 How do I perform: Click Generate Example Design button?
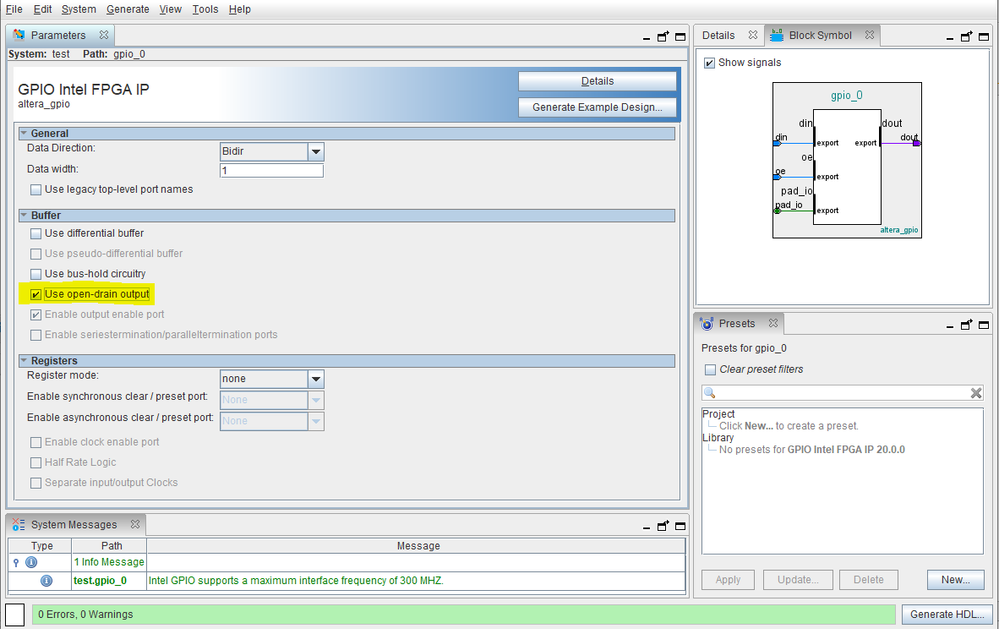[597, 107]
